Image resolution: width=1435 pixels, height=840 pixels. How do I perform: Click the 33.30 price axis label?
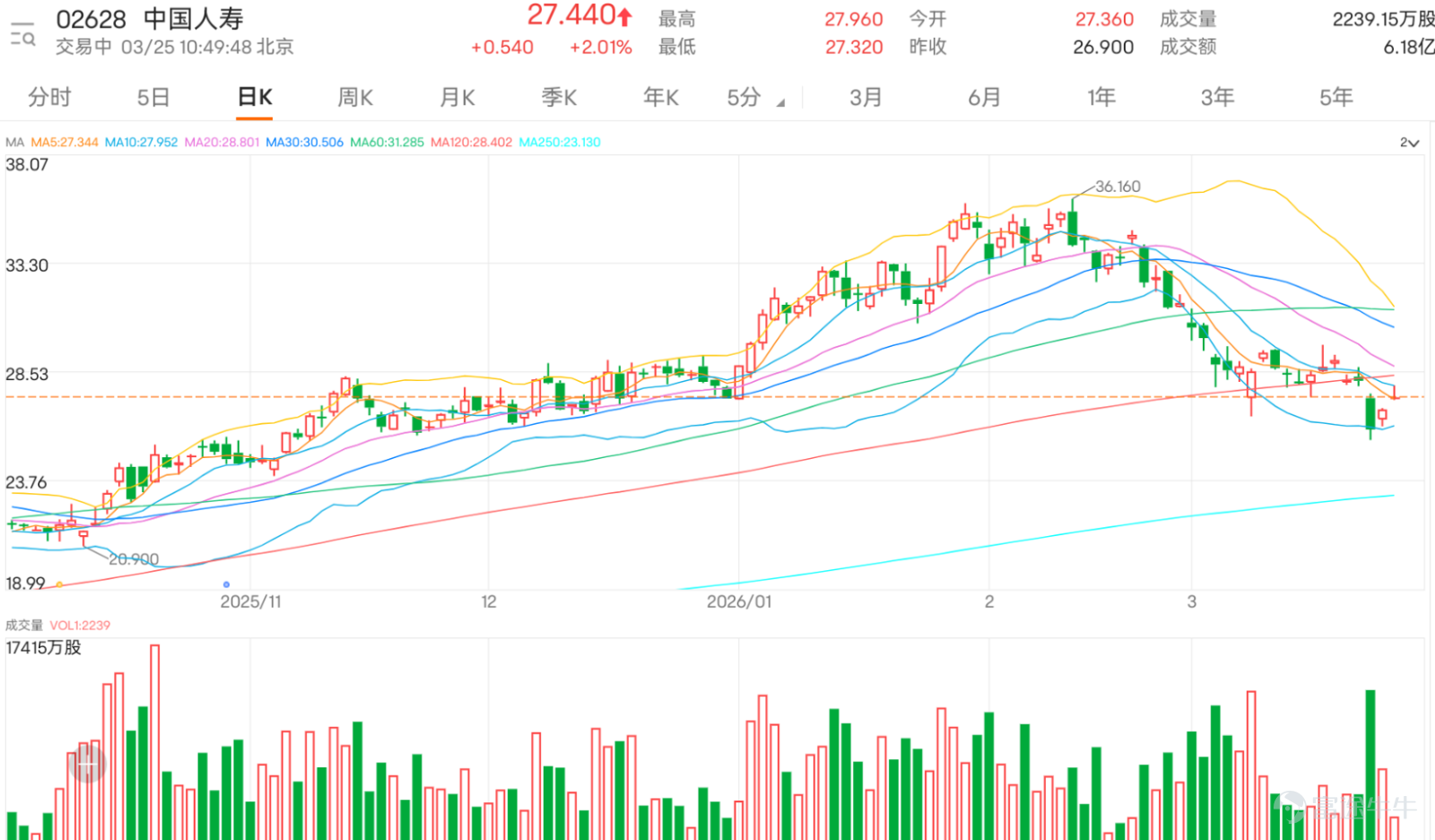tap(27, 265)
